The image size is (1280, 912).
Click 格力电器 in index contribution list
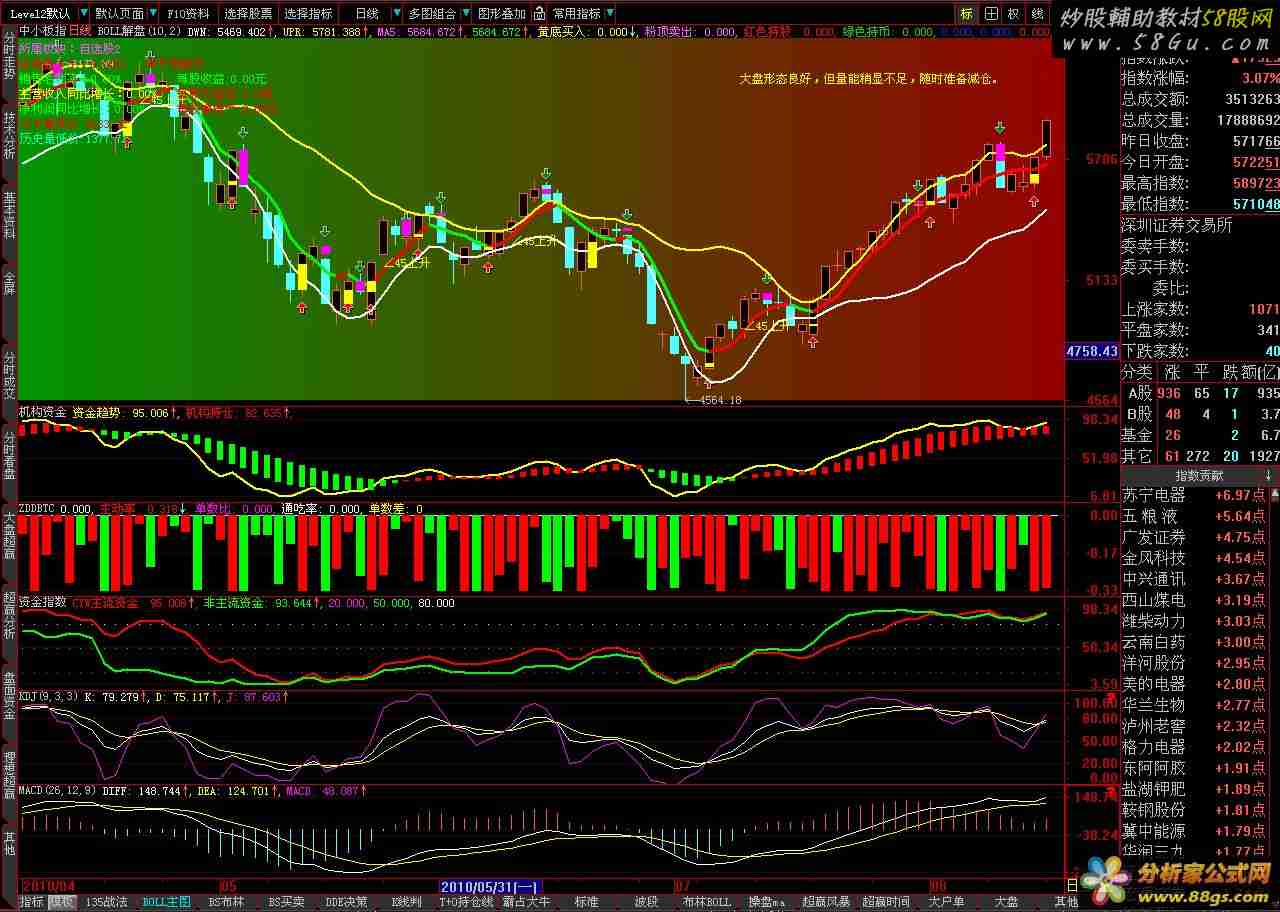click(x=1153, y=747)
